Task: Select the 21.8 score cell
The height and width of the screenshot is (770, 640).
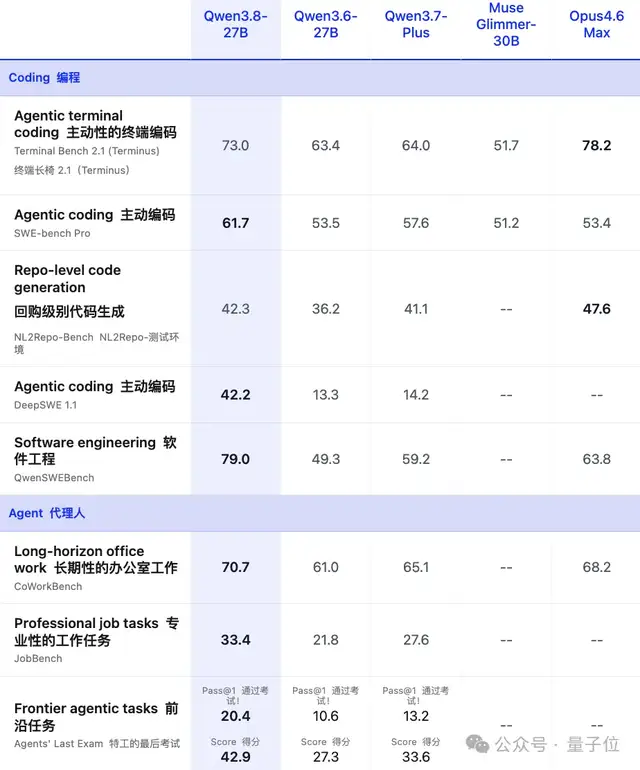Action: tap(326, 640)
